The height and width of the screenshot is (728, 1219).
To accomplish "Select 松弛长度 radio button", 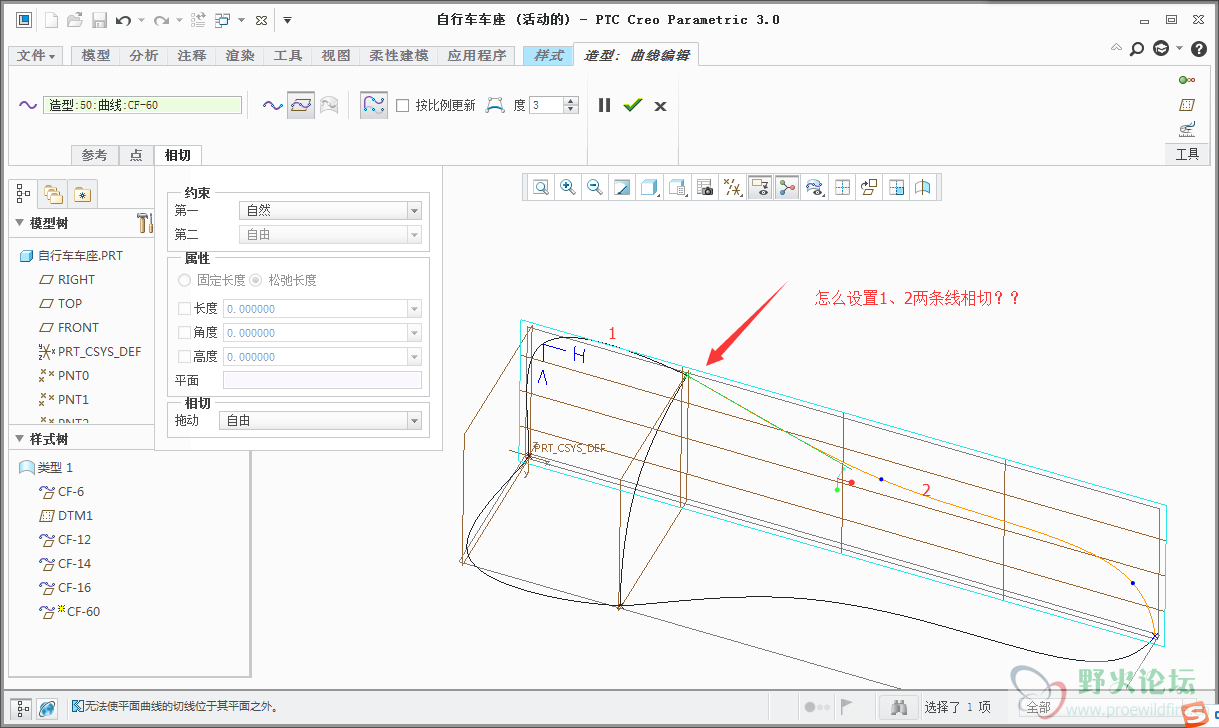I will 256,281.
